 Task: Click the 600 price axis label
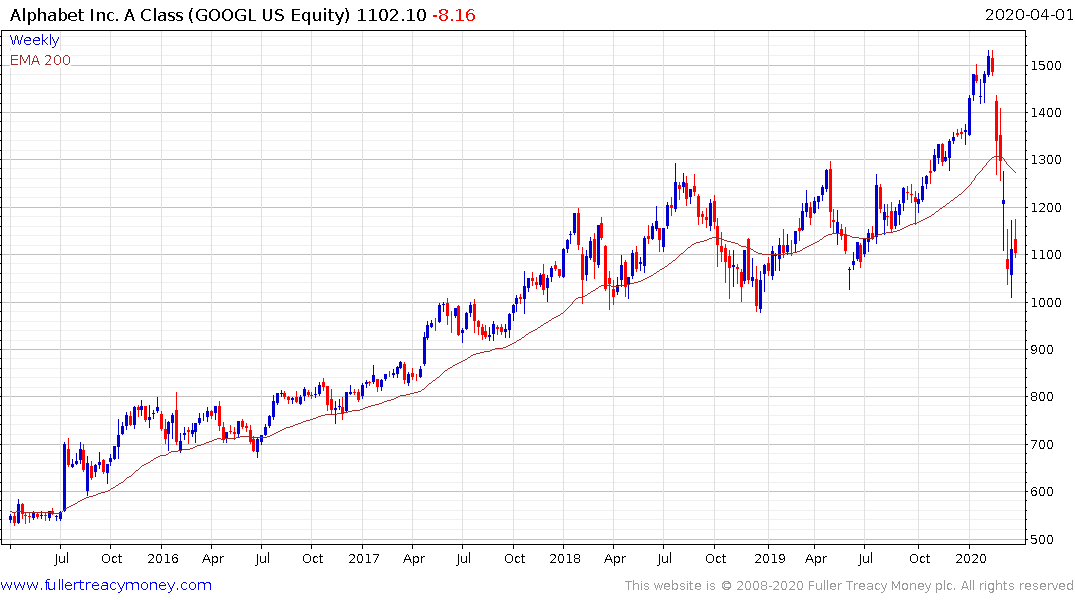point(1042,492)
